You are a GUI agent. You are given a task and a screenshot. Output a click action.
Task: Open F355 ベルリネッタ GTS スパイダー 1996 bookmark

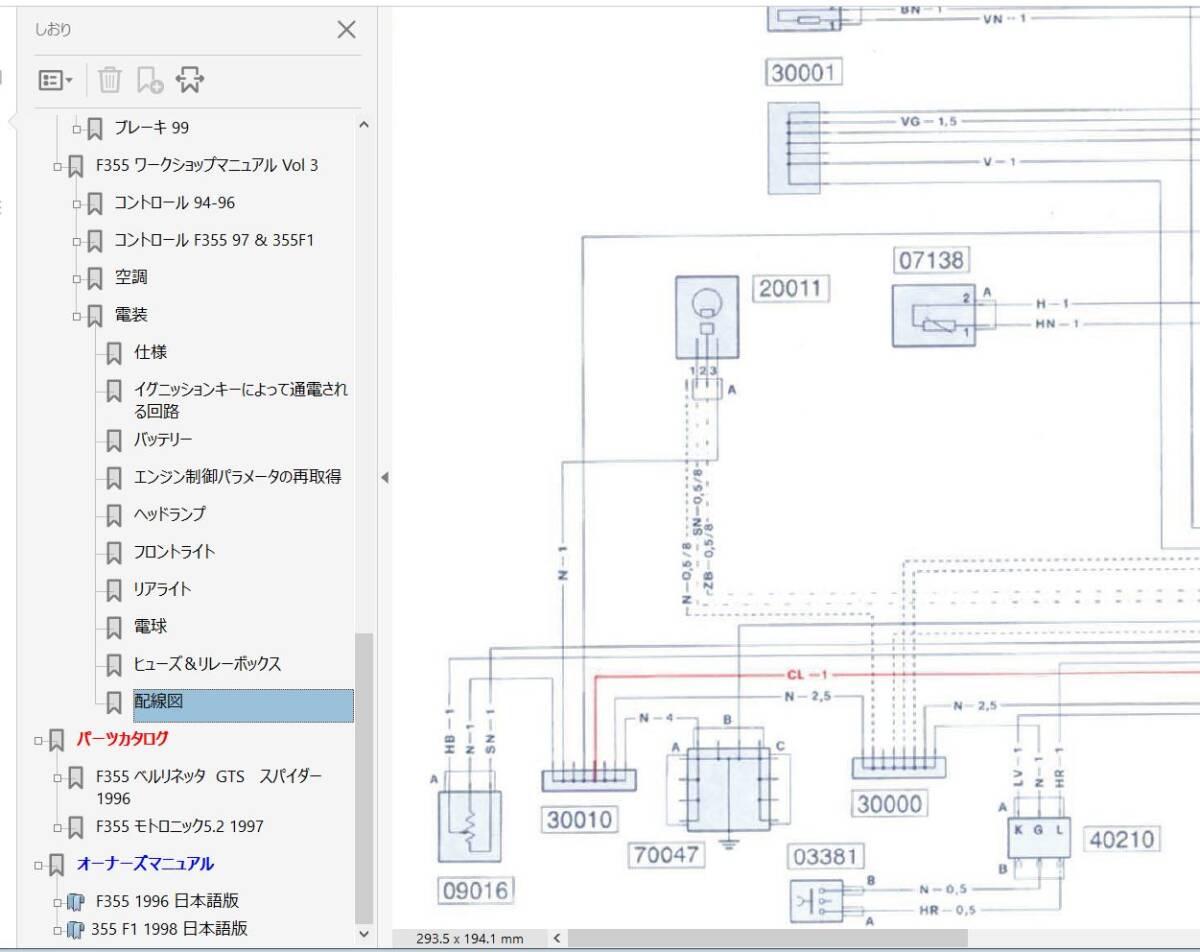pos(210,787)
